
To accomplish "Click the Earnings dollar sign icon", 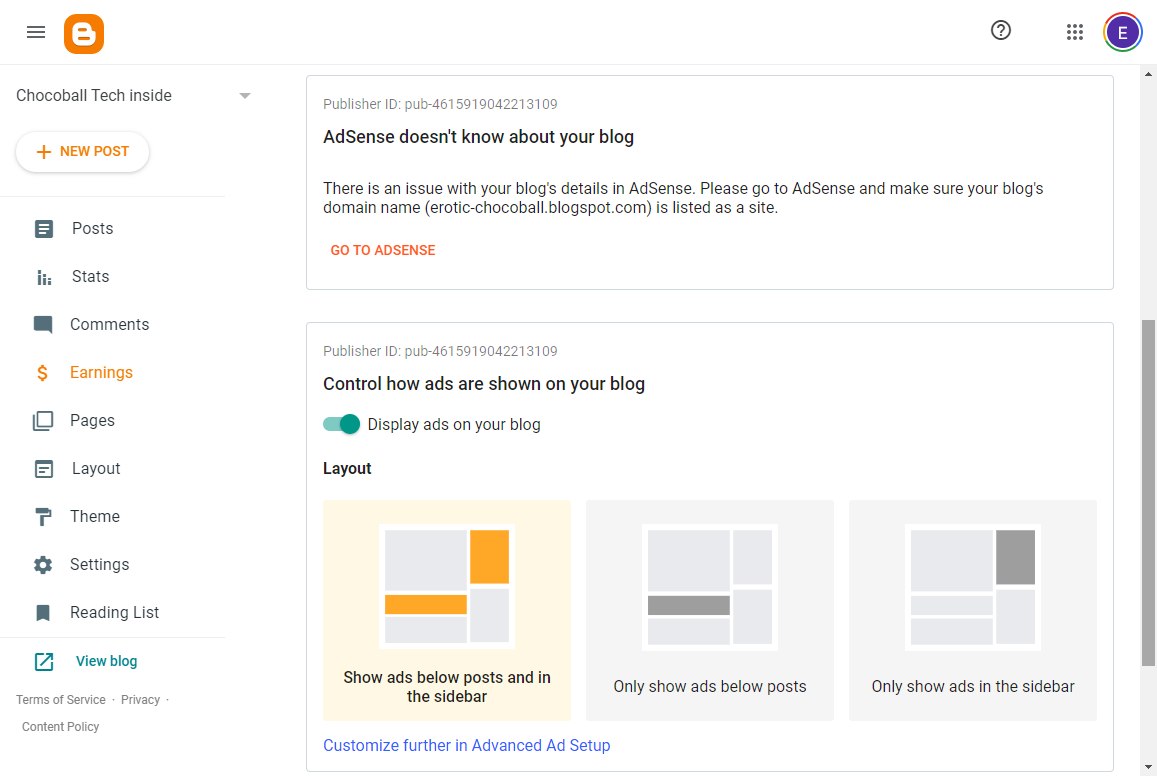I will coord(43,373).
